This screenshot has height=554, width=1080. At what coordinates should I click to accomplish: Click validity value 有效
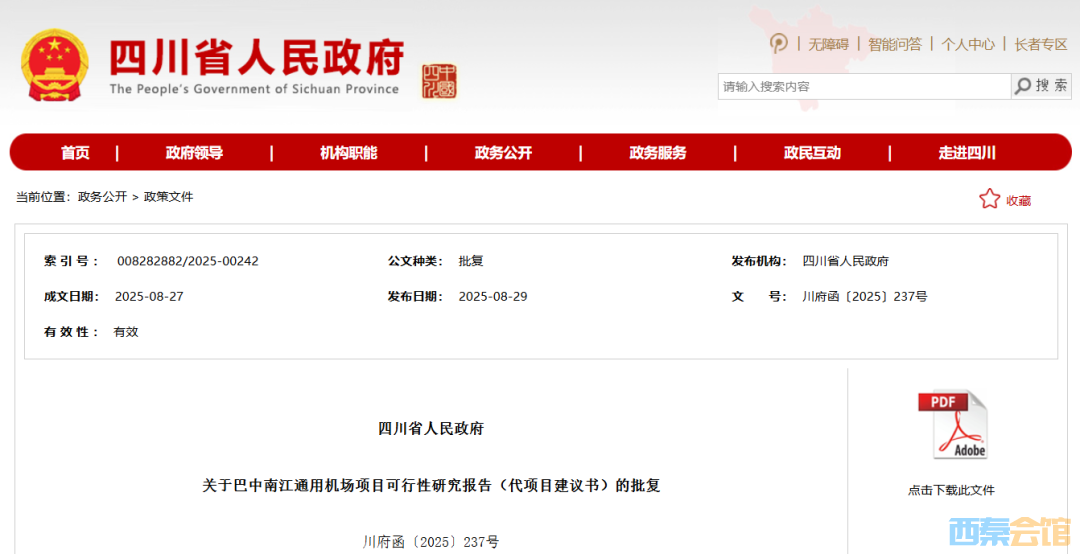tap(126, 332)
